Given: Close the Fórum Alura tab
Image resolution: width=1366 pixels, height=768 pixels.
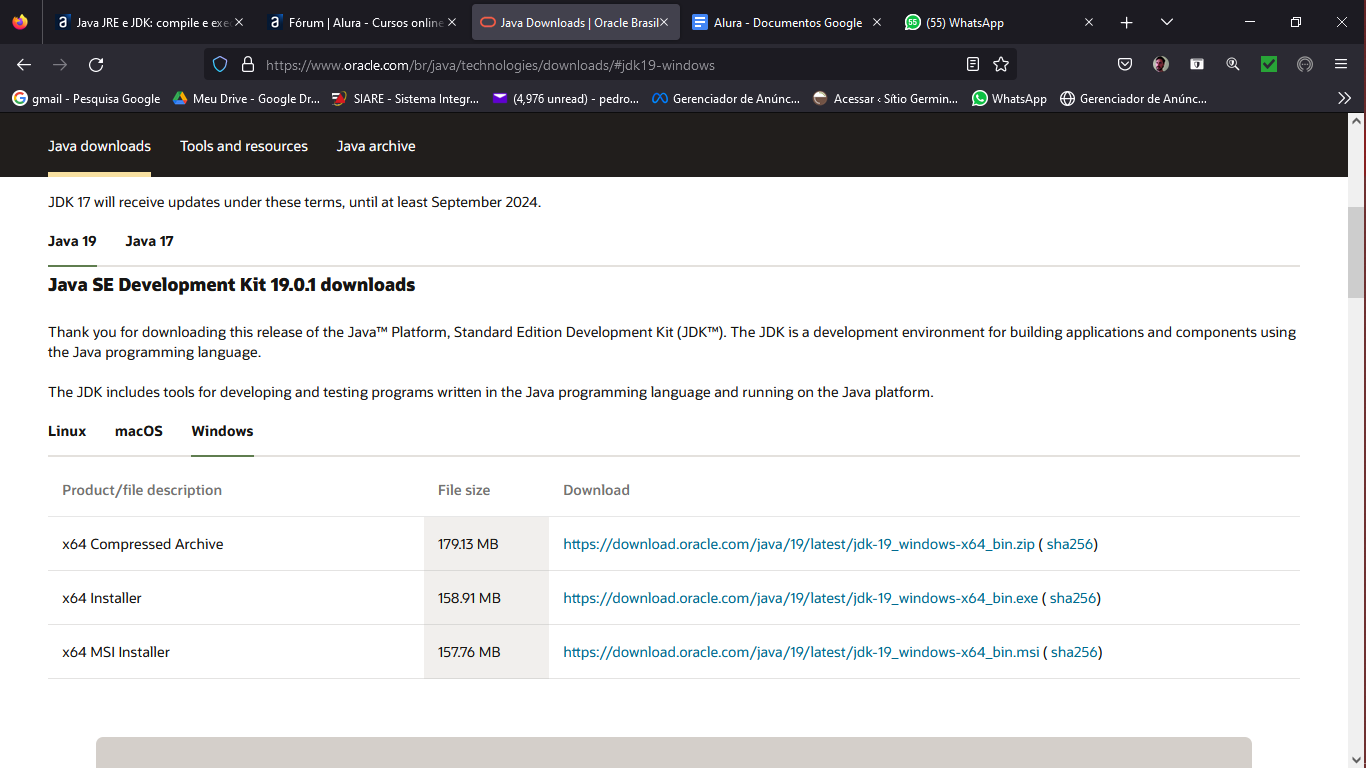Looking at the screenshot, I should pyautogui.click(x=452, y=22).
